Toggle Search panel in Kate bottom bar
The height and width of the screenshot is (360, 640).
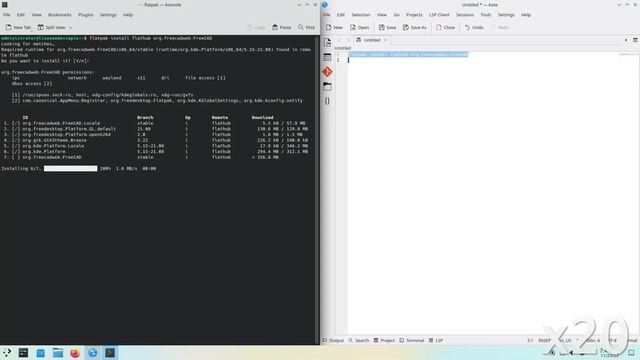(359, 340)
